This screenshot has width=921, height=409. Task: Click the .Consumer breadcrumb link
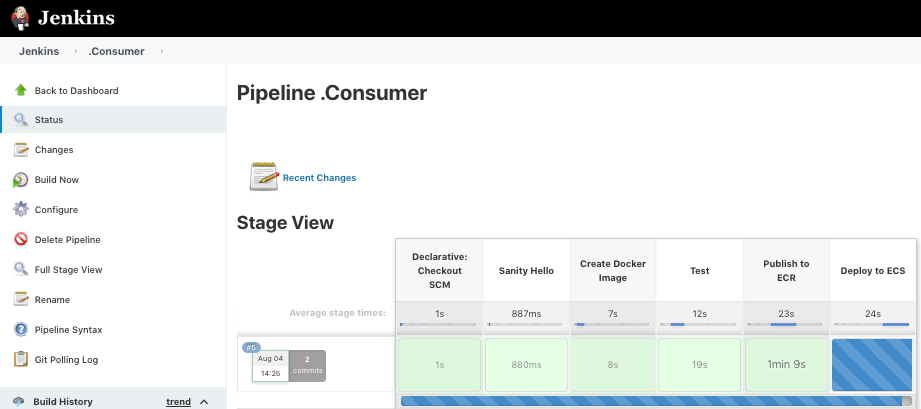[x=116, y=51]
